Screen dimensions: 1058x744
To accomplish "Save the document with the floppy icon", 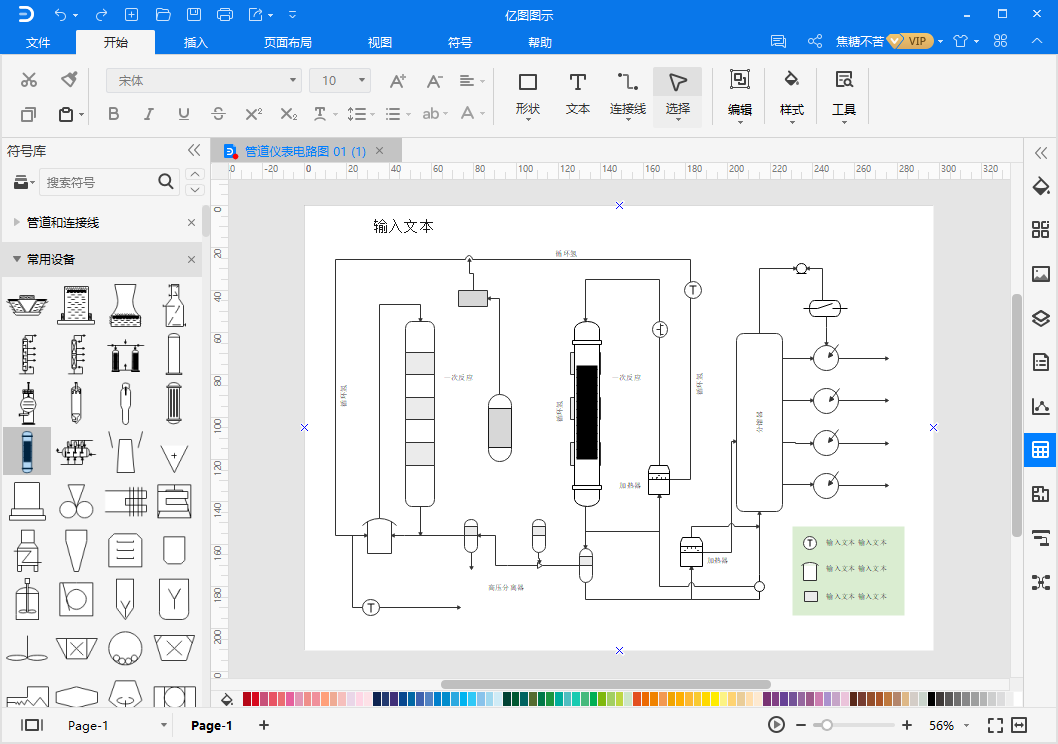I will 194,14.
